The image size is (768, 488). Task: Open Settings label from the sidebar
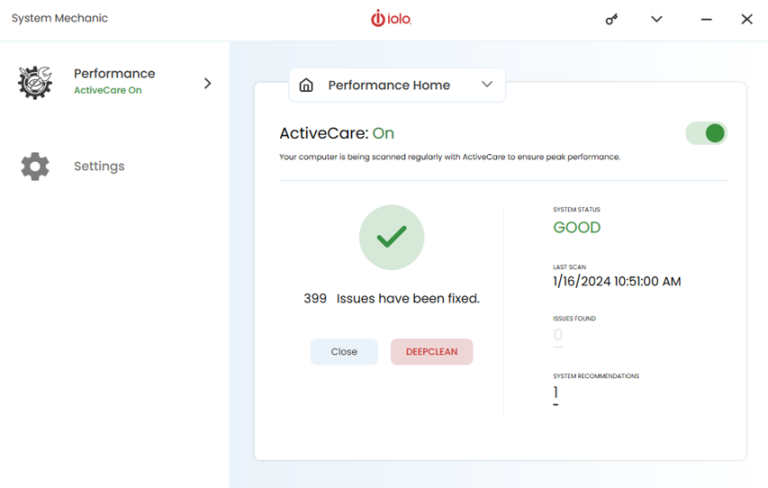99,166
